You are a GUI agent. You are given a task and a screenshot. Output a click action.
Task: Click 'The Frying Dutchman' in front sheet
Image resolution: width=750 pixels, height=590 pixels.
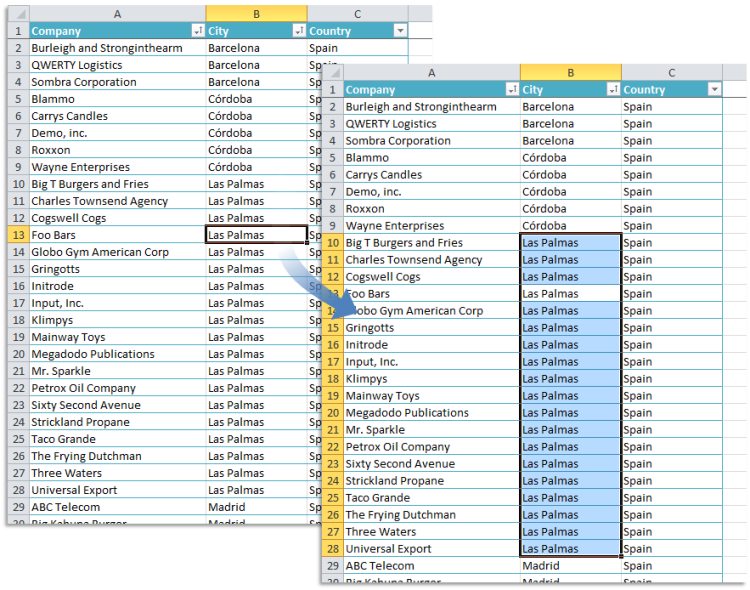431,514
